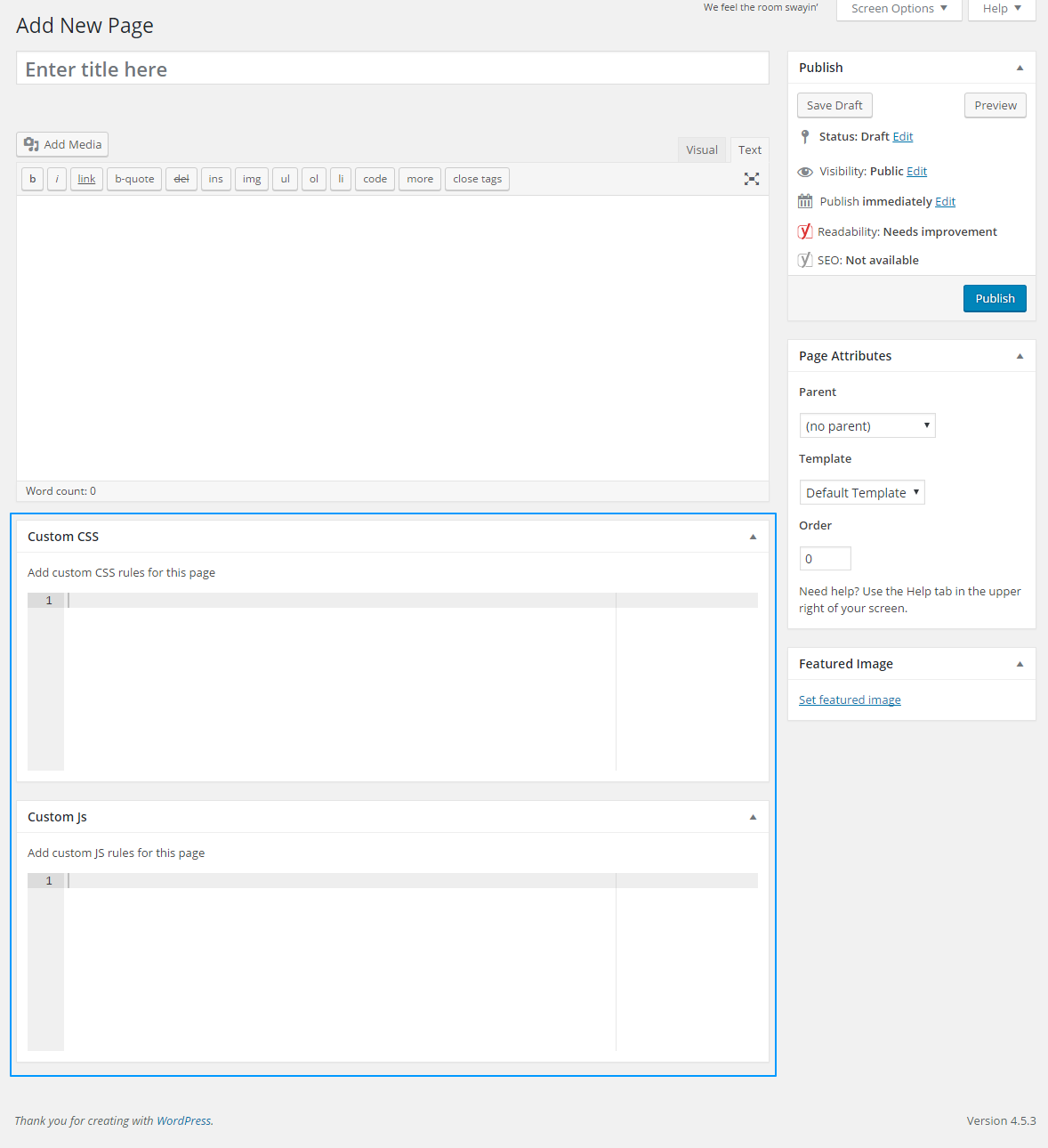Viewport: 1048px width, 1148px height.
Task: Click the Order number field
Action: (826, 559)
